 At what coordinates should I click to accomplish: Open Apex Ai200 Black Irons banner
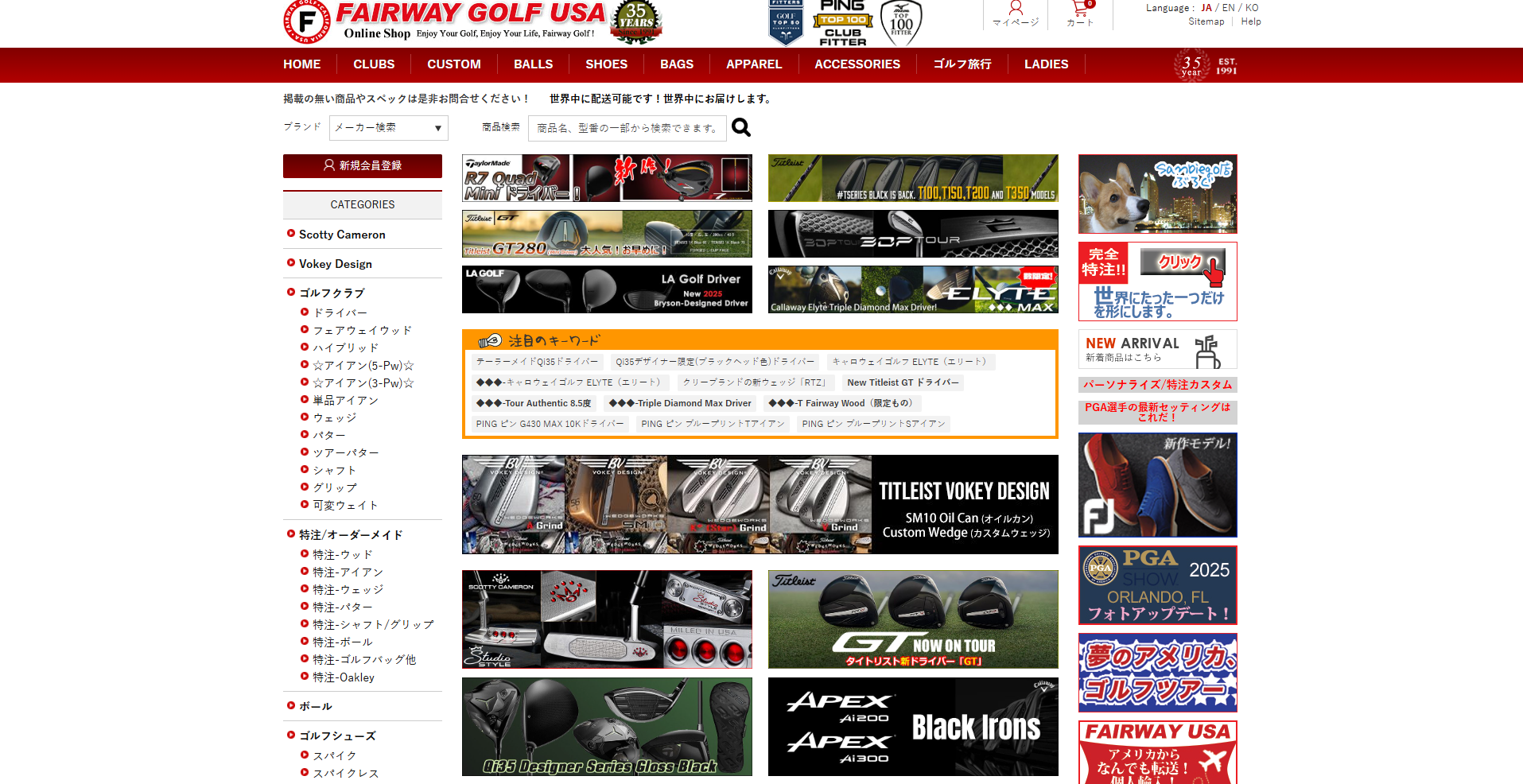tap(913, 727)
